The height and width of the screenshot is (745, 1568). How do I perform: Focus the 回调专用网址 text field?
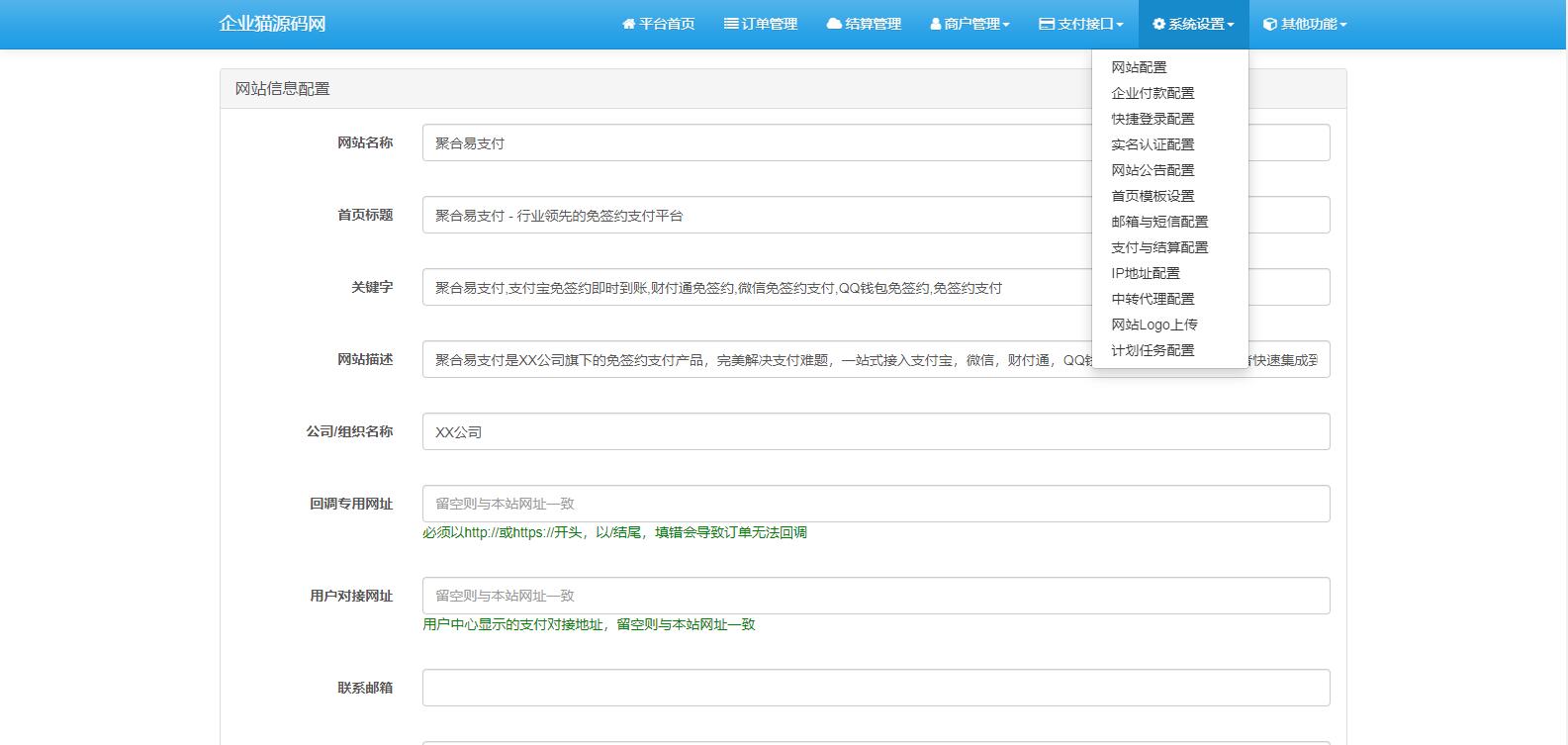click(x=876, y=504)
